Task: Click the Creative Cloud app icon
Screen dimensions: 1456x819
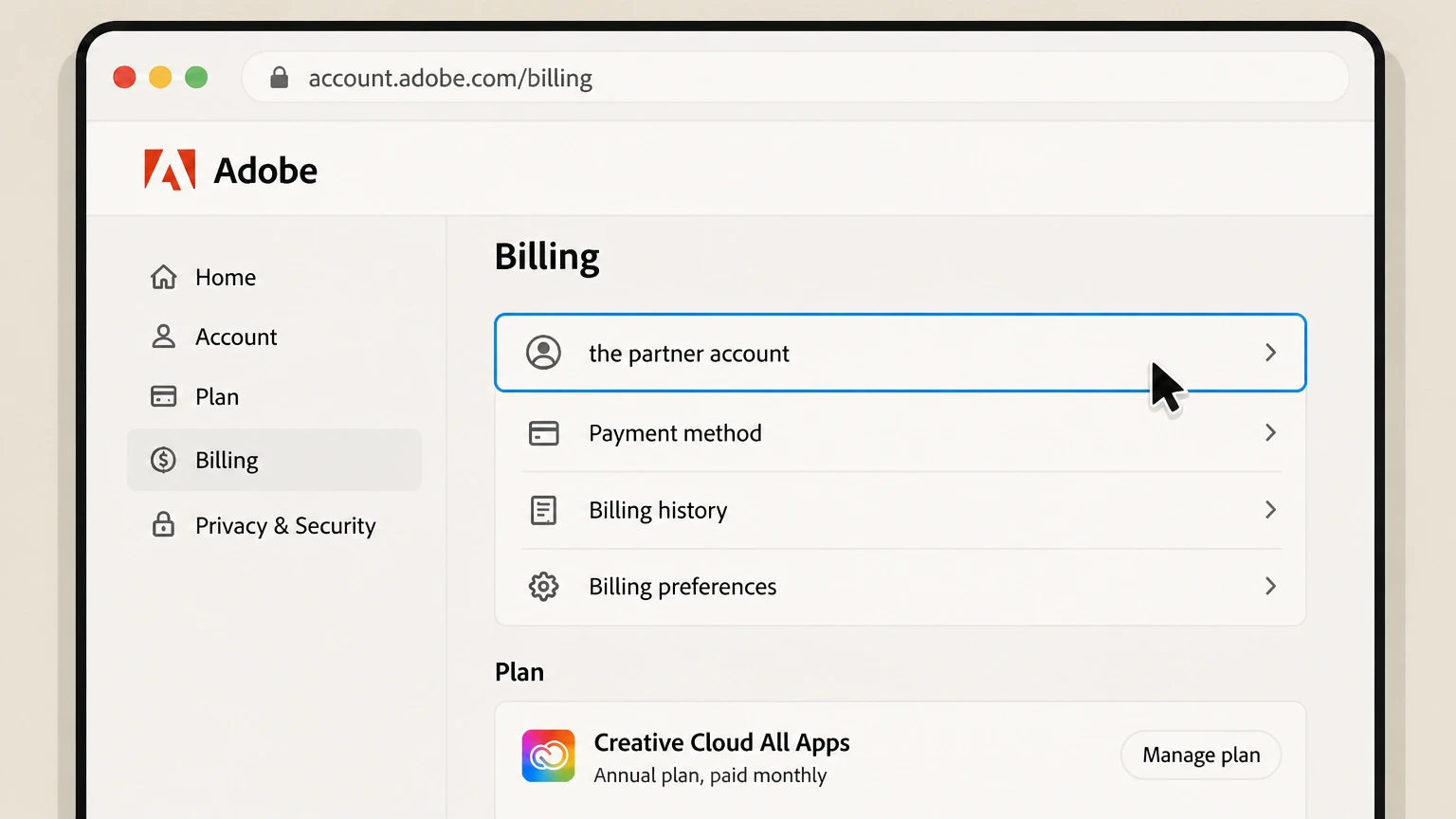Action: pyautogui.click(x=548, y=755)
